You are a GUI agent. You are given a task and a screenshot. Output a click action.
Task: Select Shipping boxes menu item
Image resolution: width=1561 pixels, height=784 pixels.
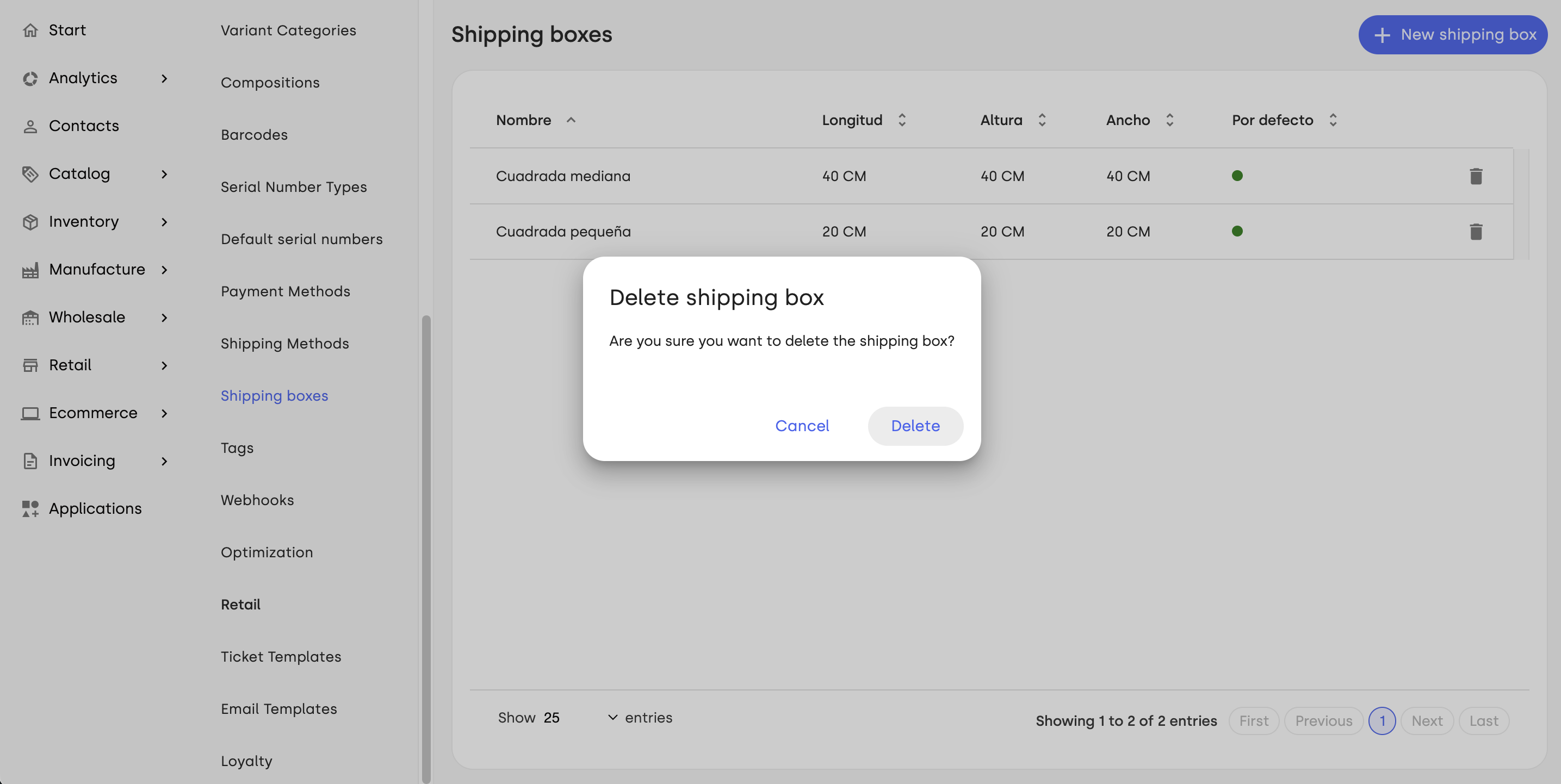(x=274, y=396)
